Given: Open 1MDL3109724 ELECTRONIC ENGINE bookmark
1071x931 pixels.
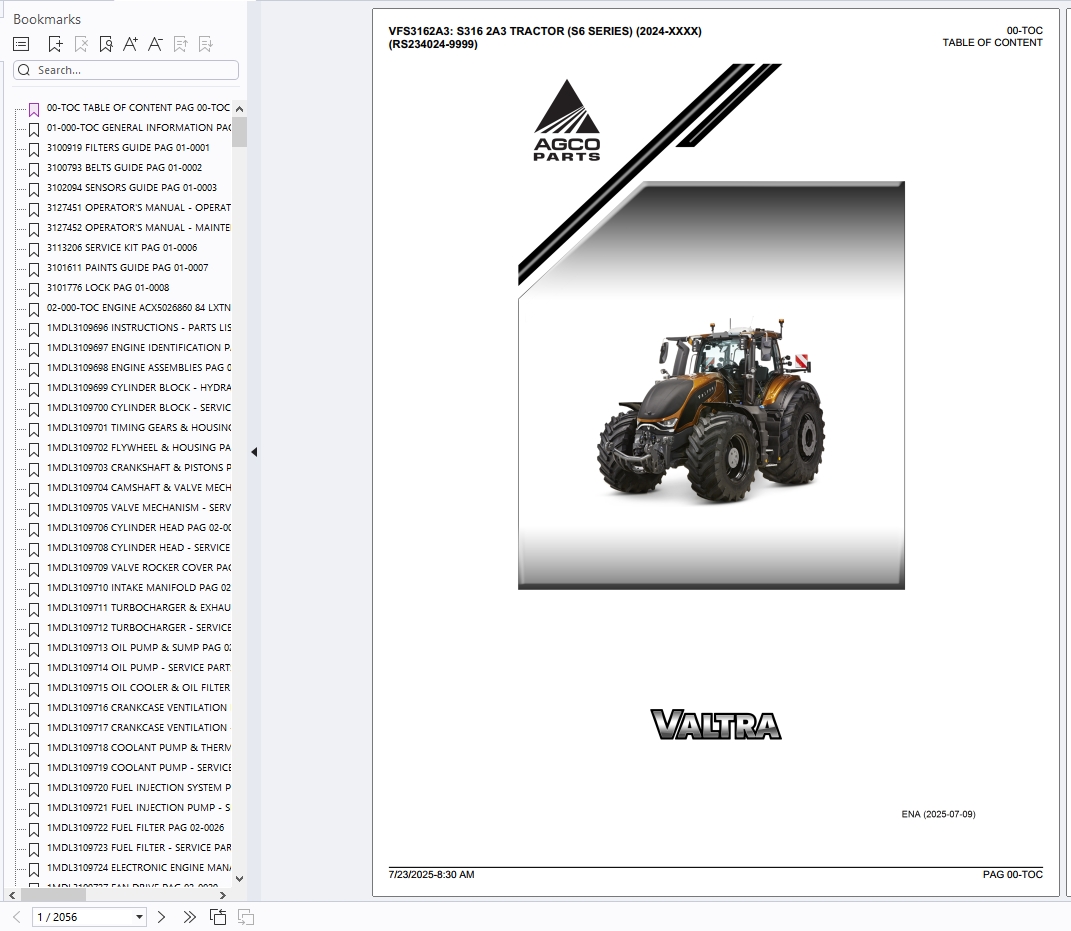Looking at the screenshot, I should (139, 868).
